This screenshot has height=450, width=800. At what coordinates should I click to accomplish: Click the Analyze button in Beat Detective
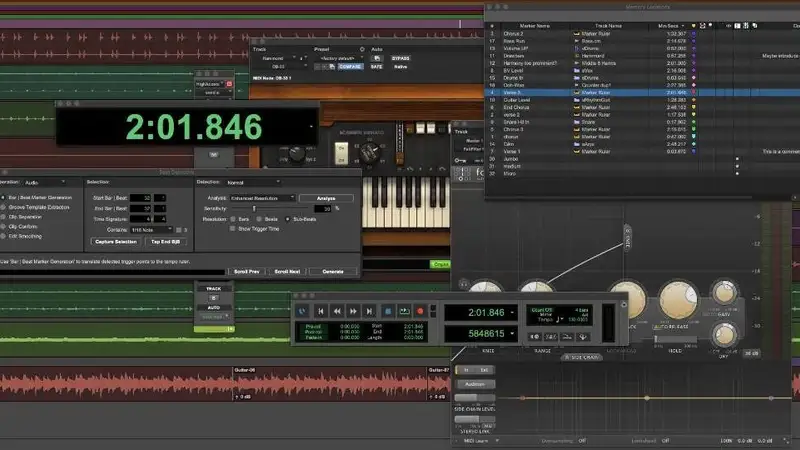(x=326, y=198)
